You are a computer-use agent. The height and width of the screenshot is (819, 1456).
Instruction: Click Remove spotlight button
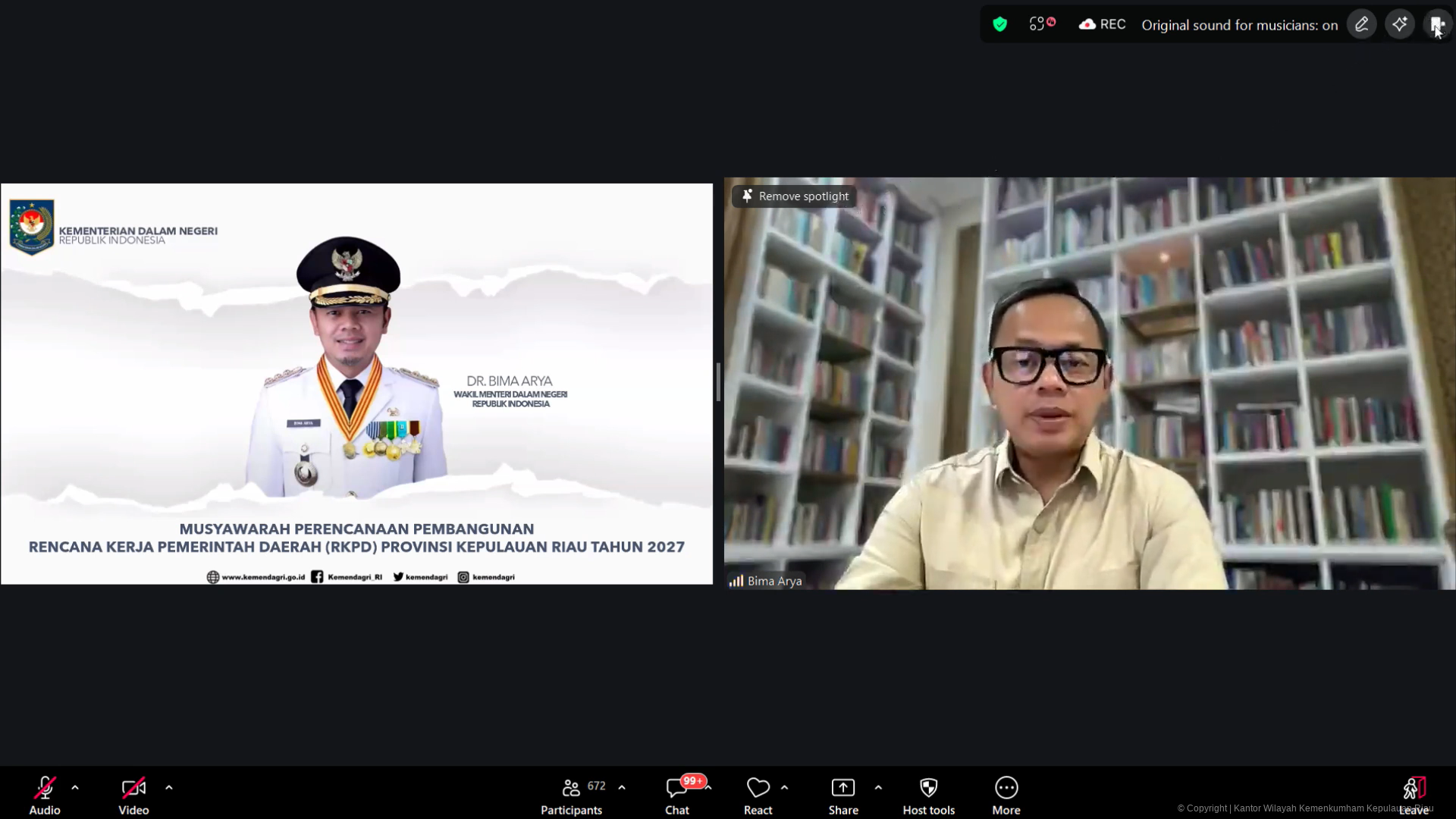pos(795,196)
